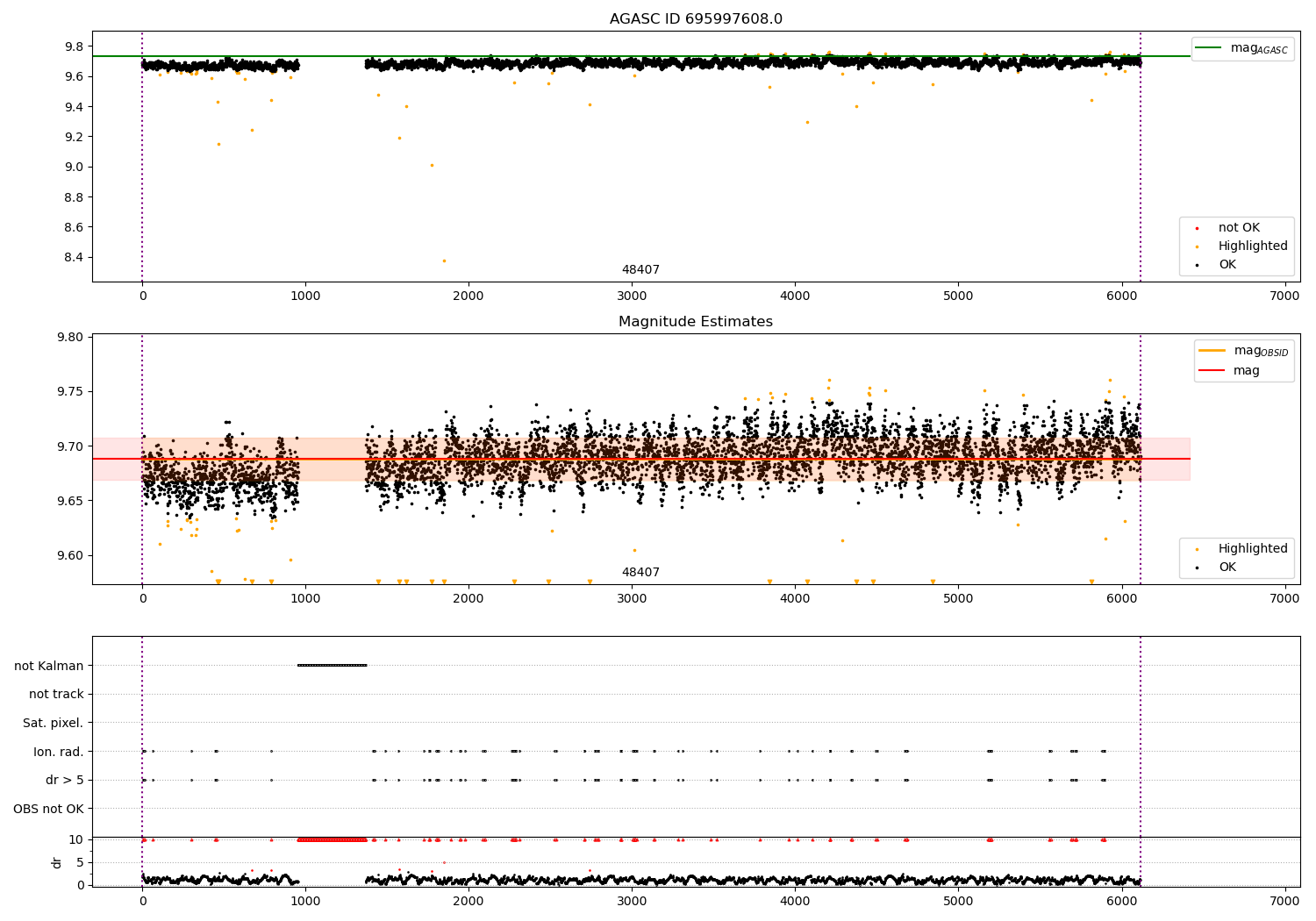Screen dimensions: 1316x921
Task: Click the black not Kalman flag bar
Action: (332, 666)
